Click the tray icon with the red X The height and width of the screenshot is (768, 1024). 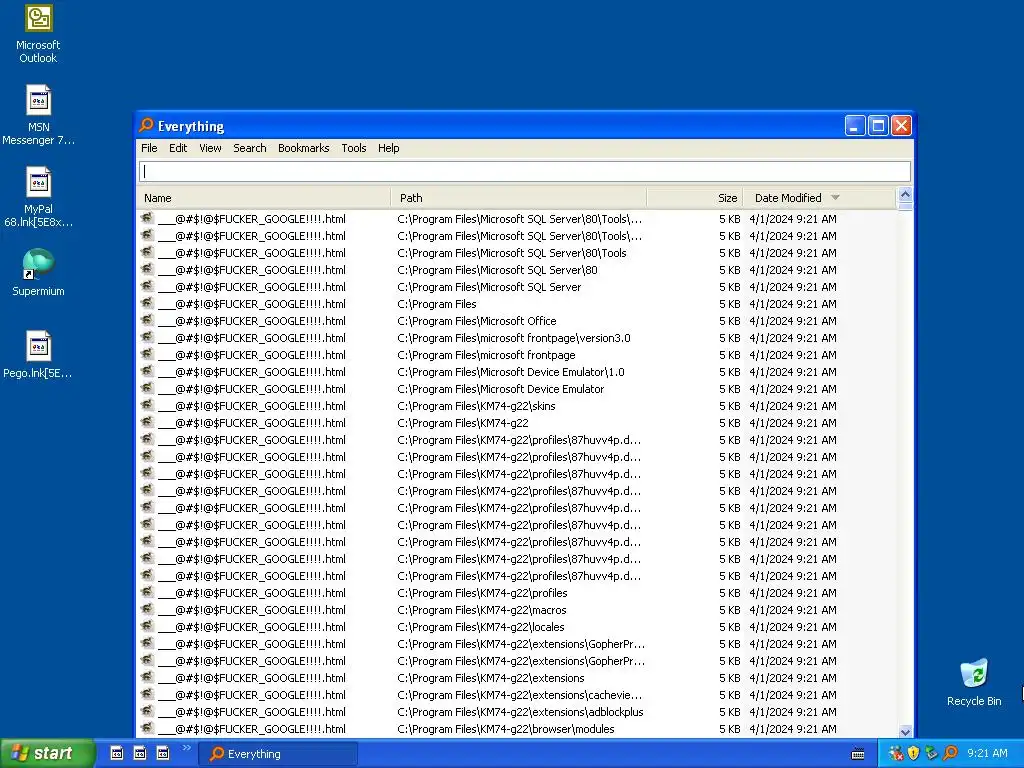(x=896, y=753)
